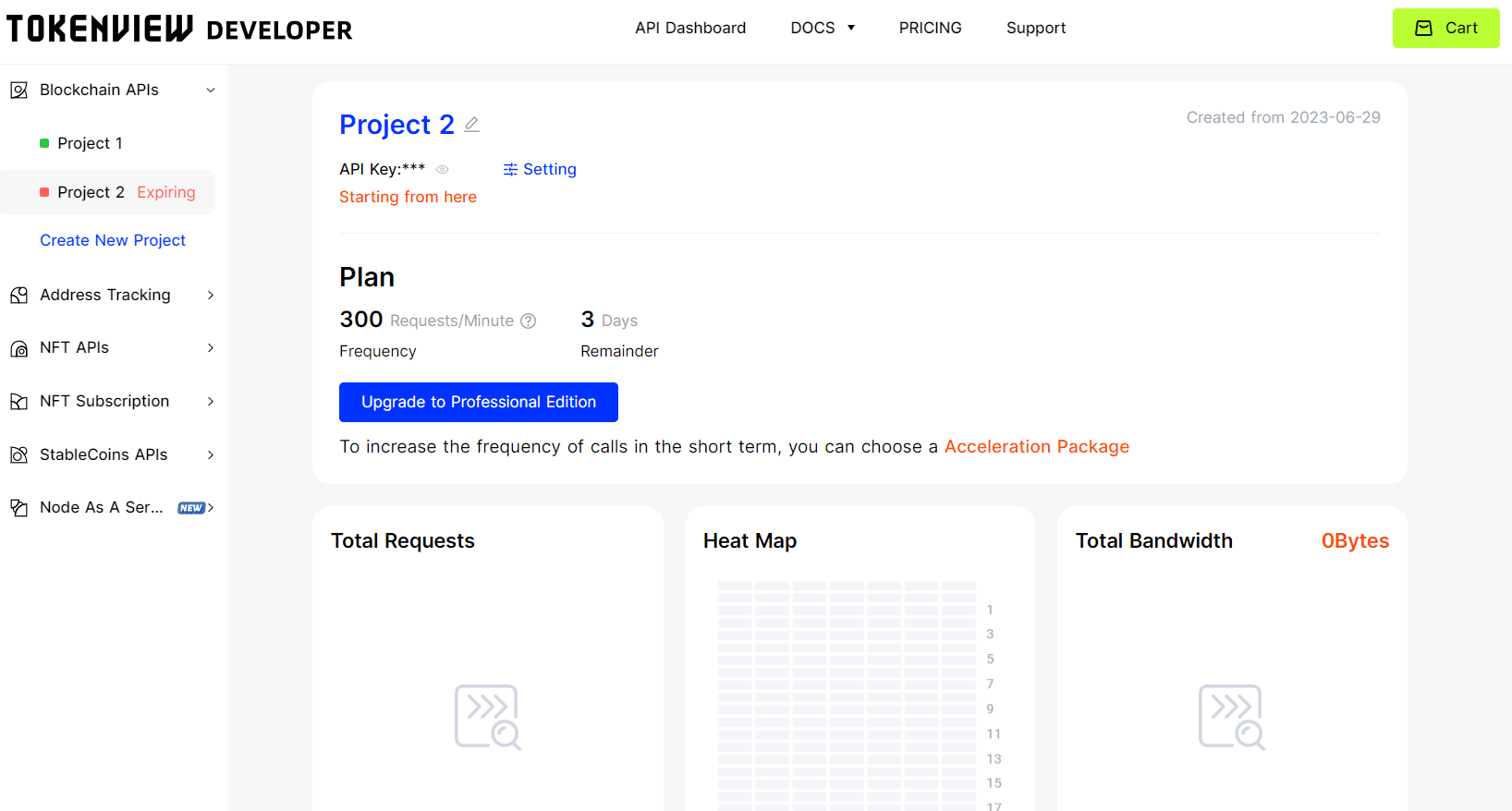The image size is (1512, 811).
Task: Expand the Address Tracking chevron
Action: click(211, 295)
